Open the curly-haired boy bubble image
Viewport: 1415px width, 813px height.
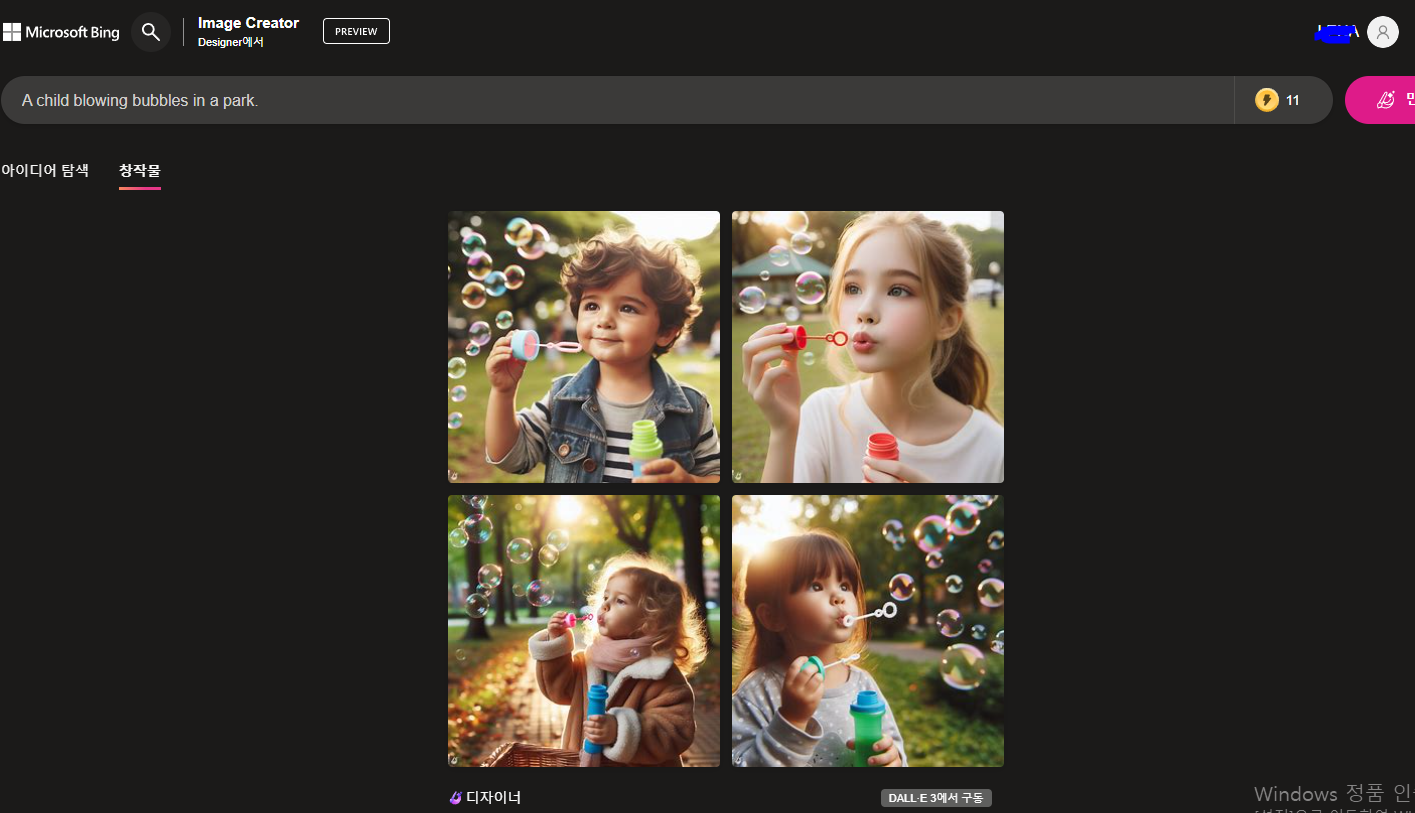(584, 347)
